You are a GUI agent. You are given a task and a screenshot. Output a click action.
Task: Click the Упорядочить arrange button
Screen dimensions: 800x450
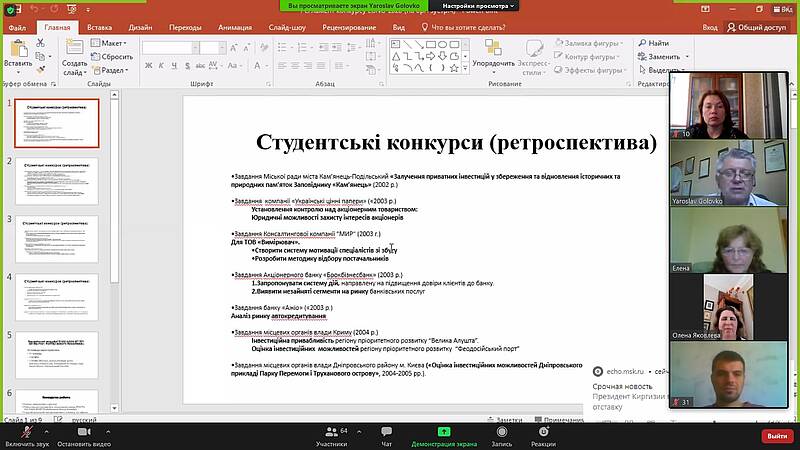tap(493, 56)
